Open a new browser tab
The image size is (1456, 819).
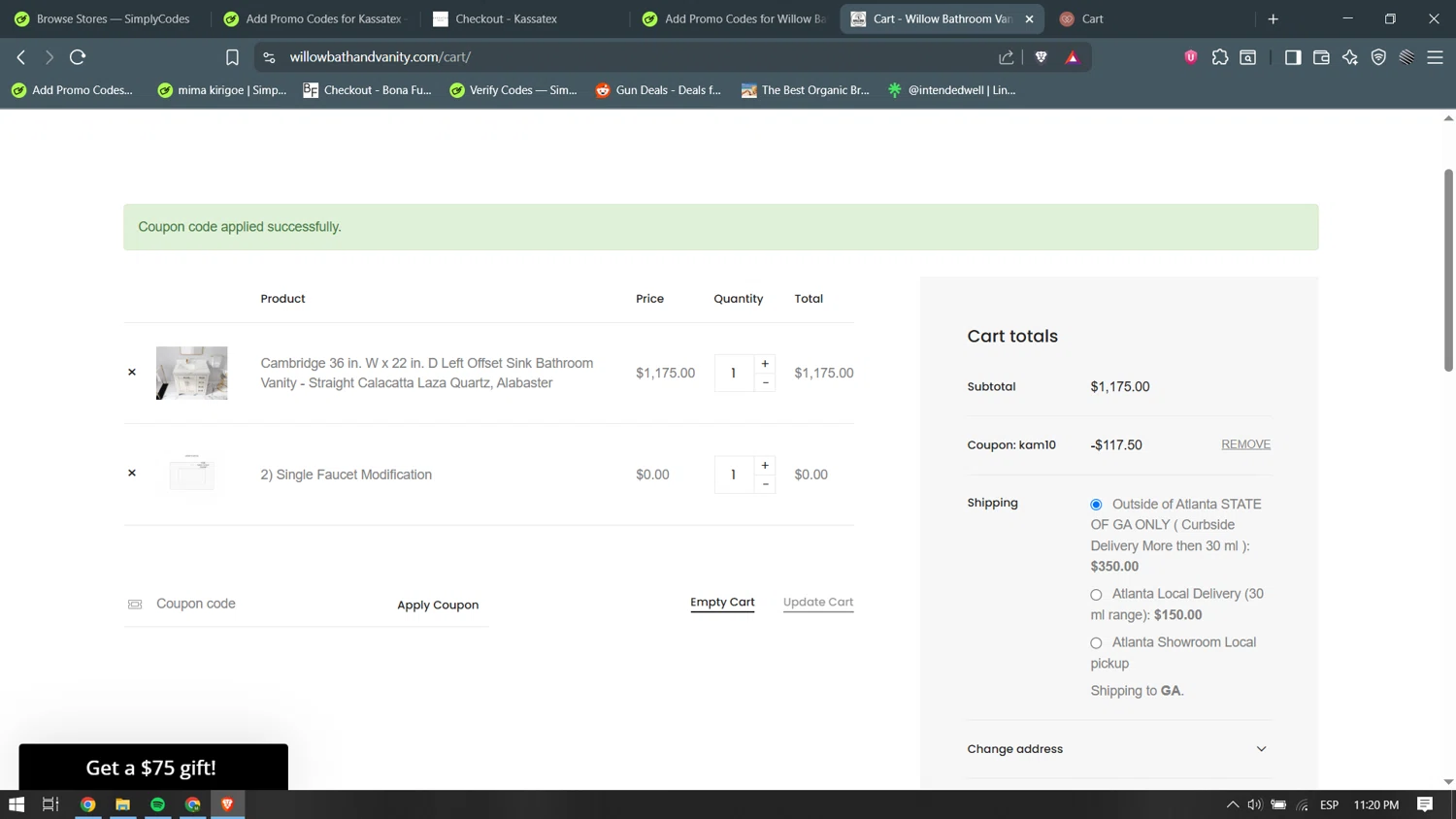click(x=1273, y=18)
